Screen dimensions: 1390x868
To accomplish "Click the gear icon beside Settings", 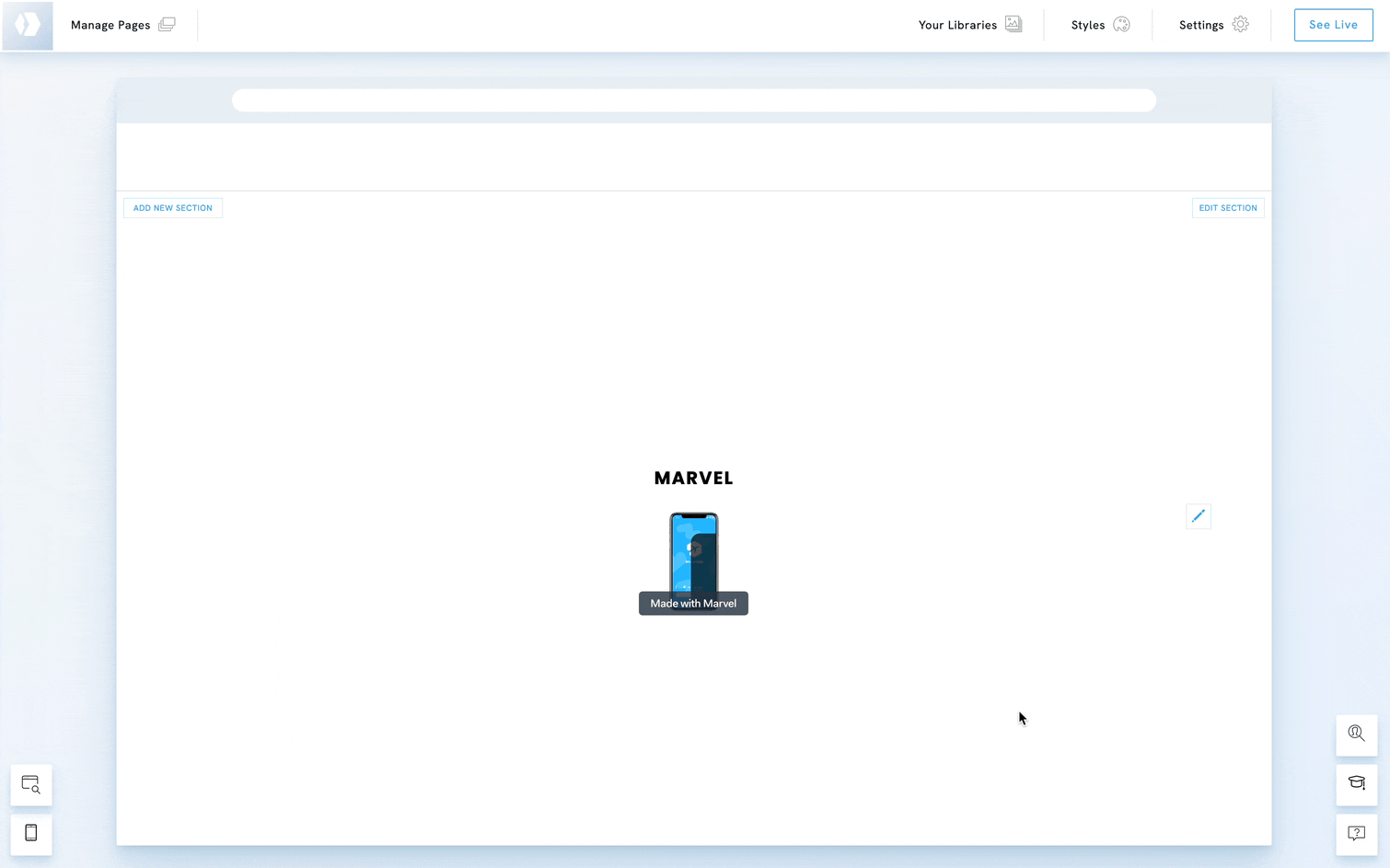I will (x=1241, y=25).
